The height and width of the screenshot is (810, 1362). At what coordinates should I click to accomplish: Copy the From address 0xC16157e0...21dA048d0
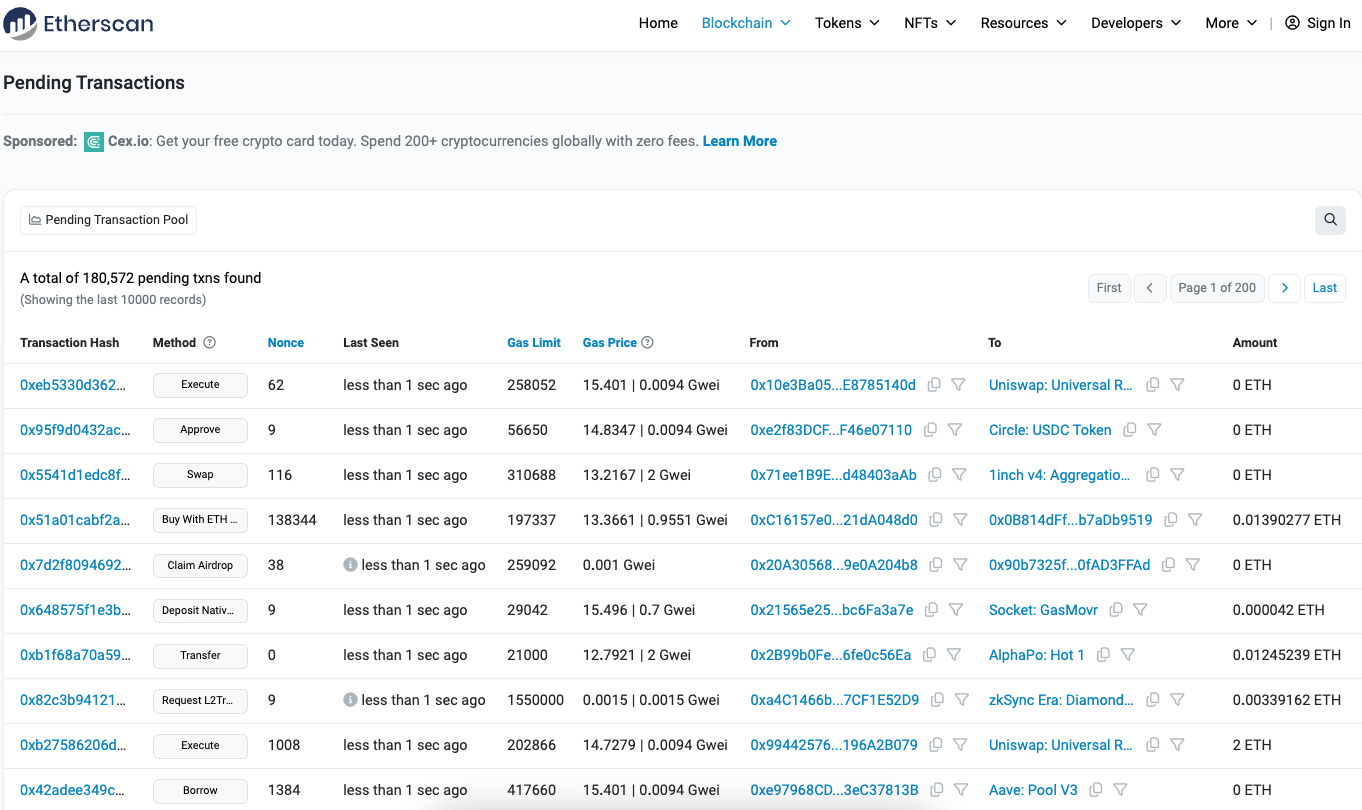tap(936, 520)
